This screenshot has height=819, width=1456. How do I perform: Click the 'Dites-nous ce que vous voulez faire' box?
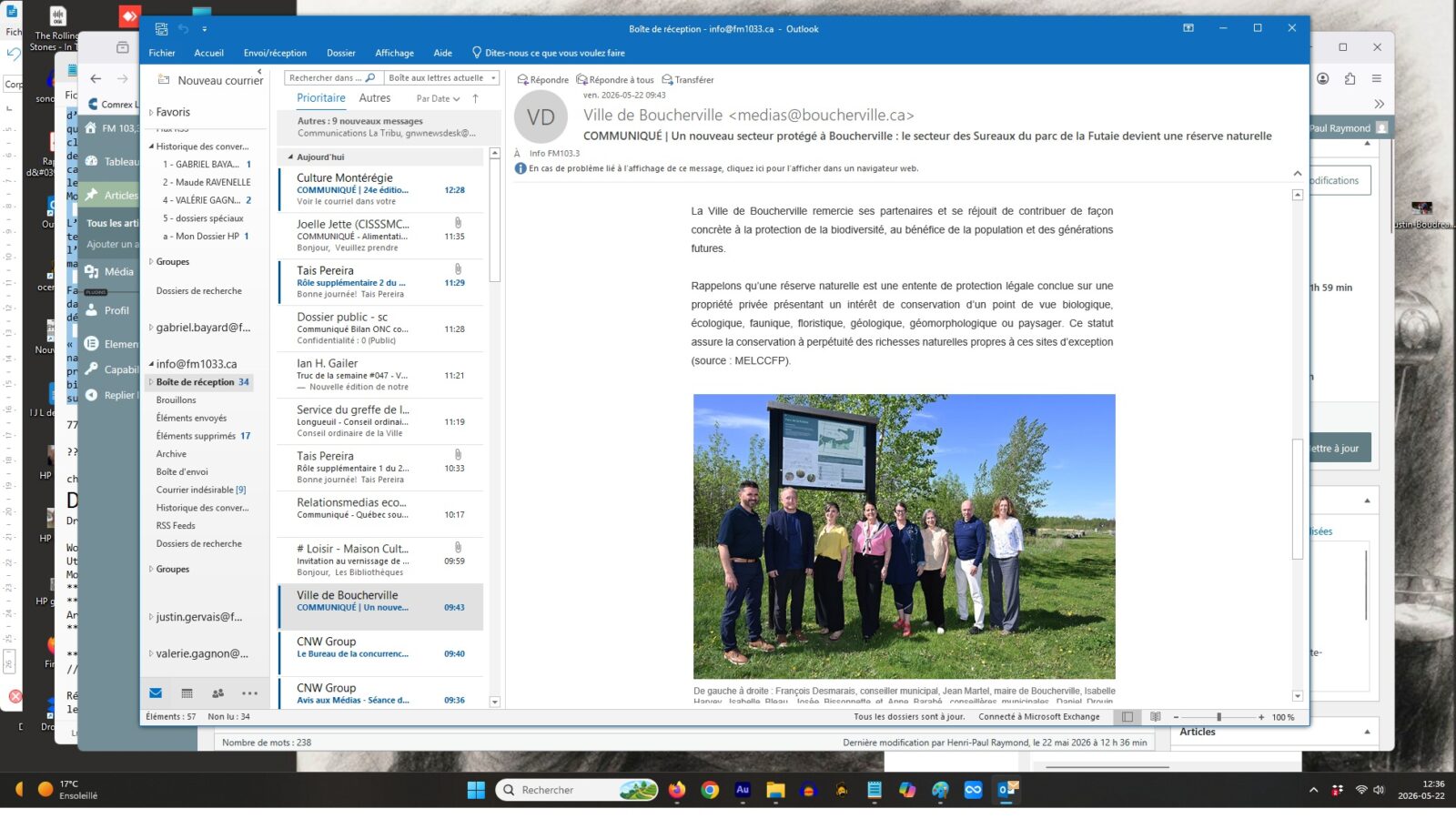click(x=548, y=53)
